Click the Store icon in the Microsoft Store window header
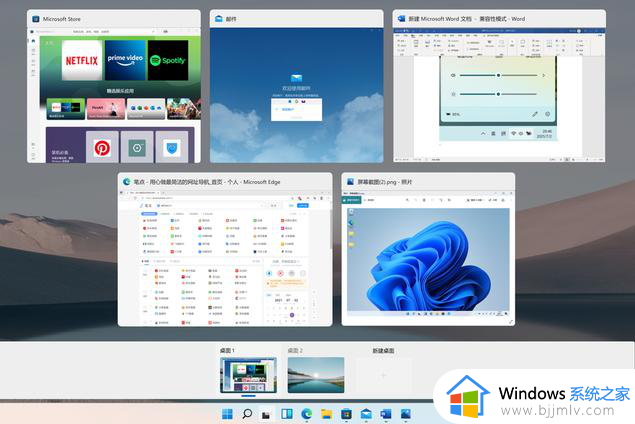 (x=36, y=19)
